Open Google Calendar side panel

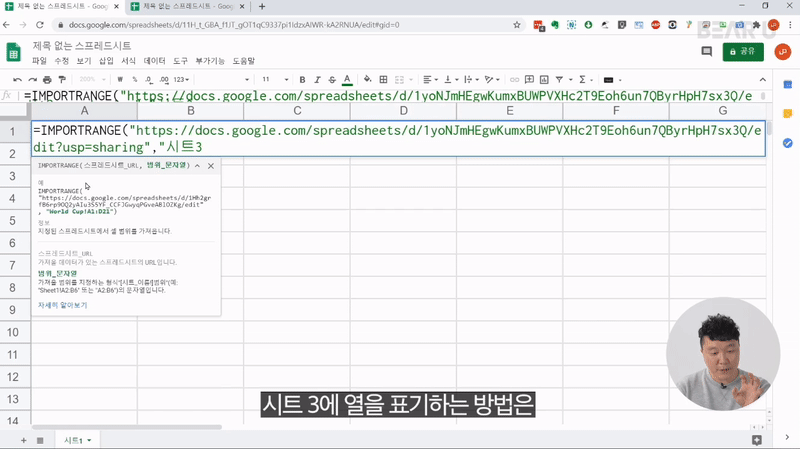[x=788, y=84]
